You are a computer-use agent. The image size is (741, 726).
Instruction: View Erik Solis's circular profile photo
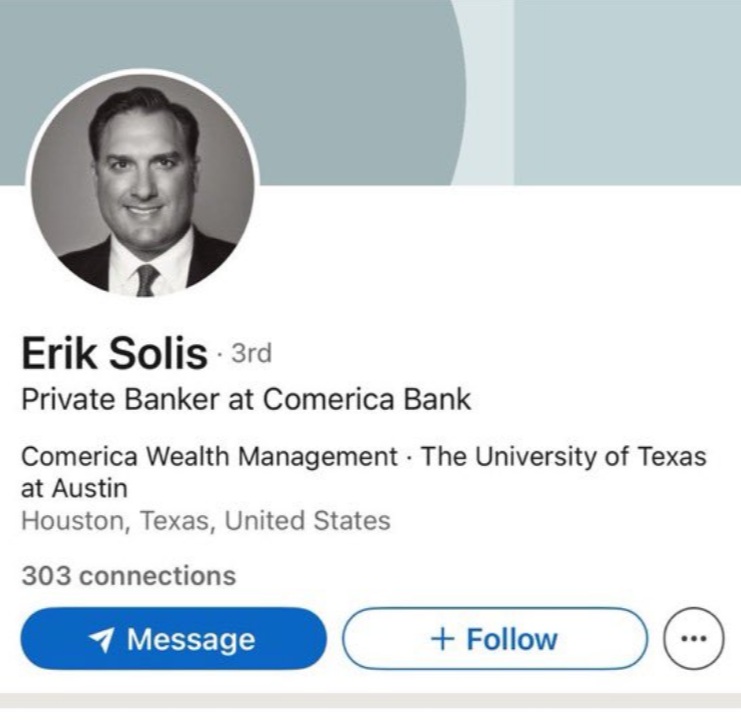[143, 184]
